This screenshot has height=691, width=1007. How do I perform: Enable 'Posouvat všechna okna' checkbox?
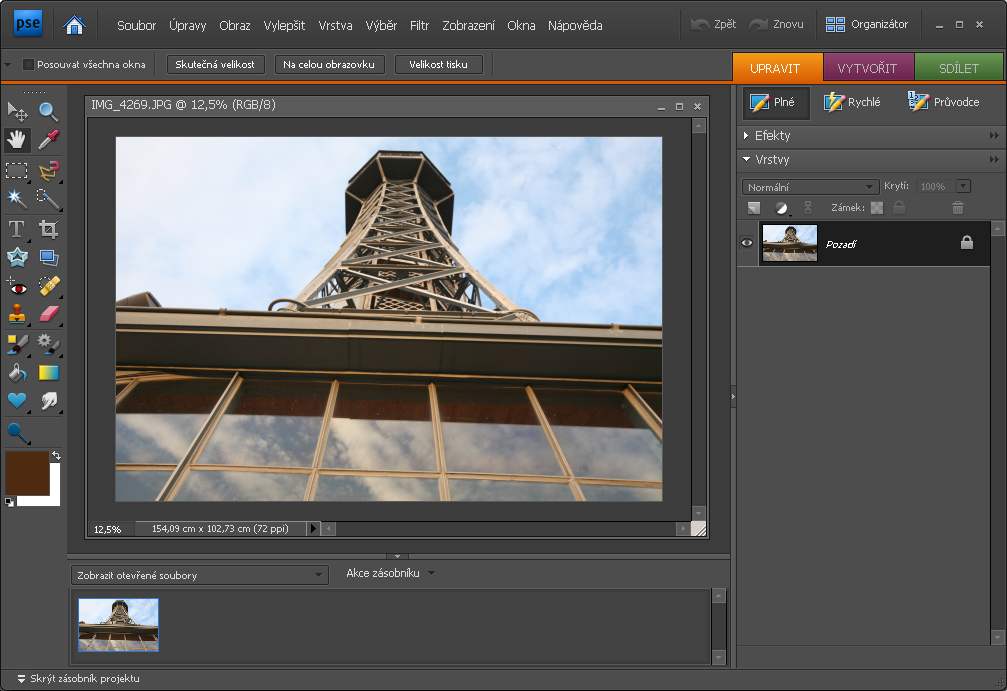(x=28, y=65)
